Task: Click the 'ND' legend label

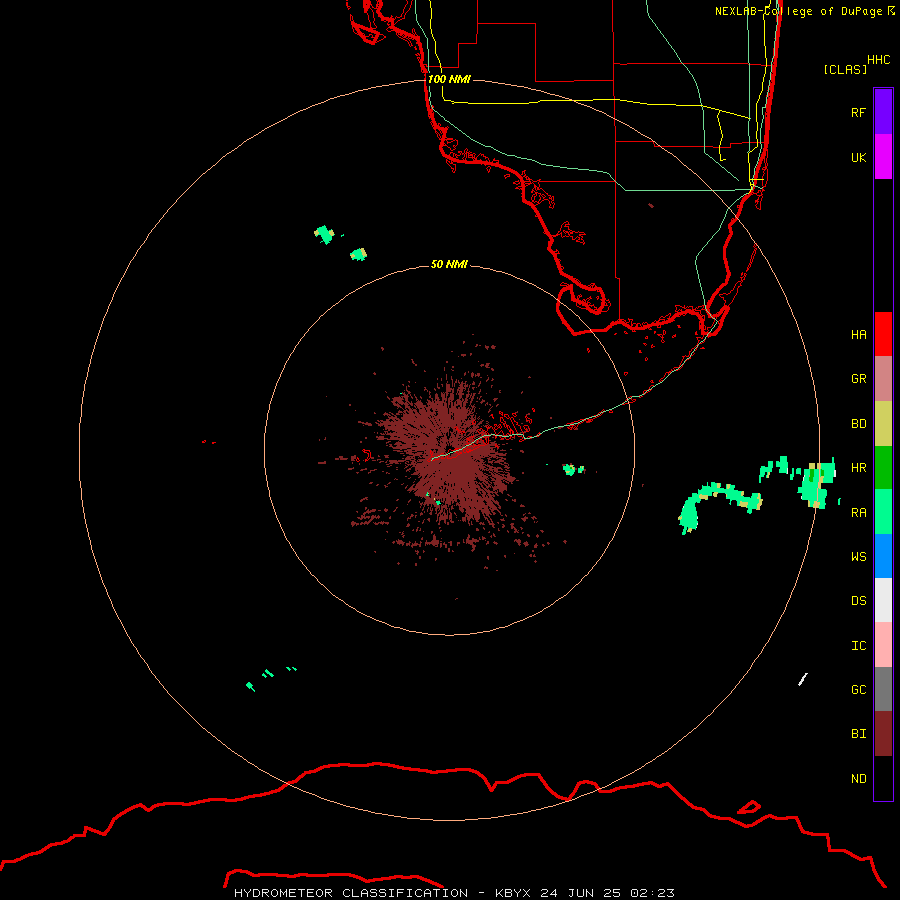Action: pos(858,779)
